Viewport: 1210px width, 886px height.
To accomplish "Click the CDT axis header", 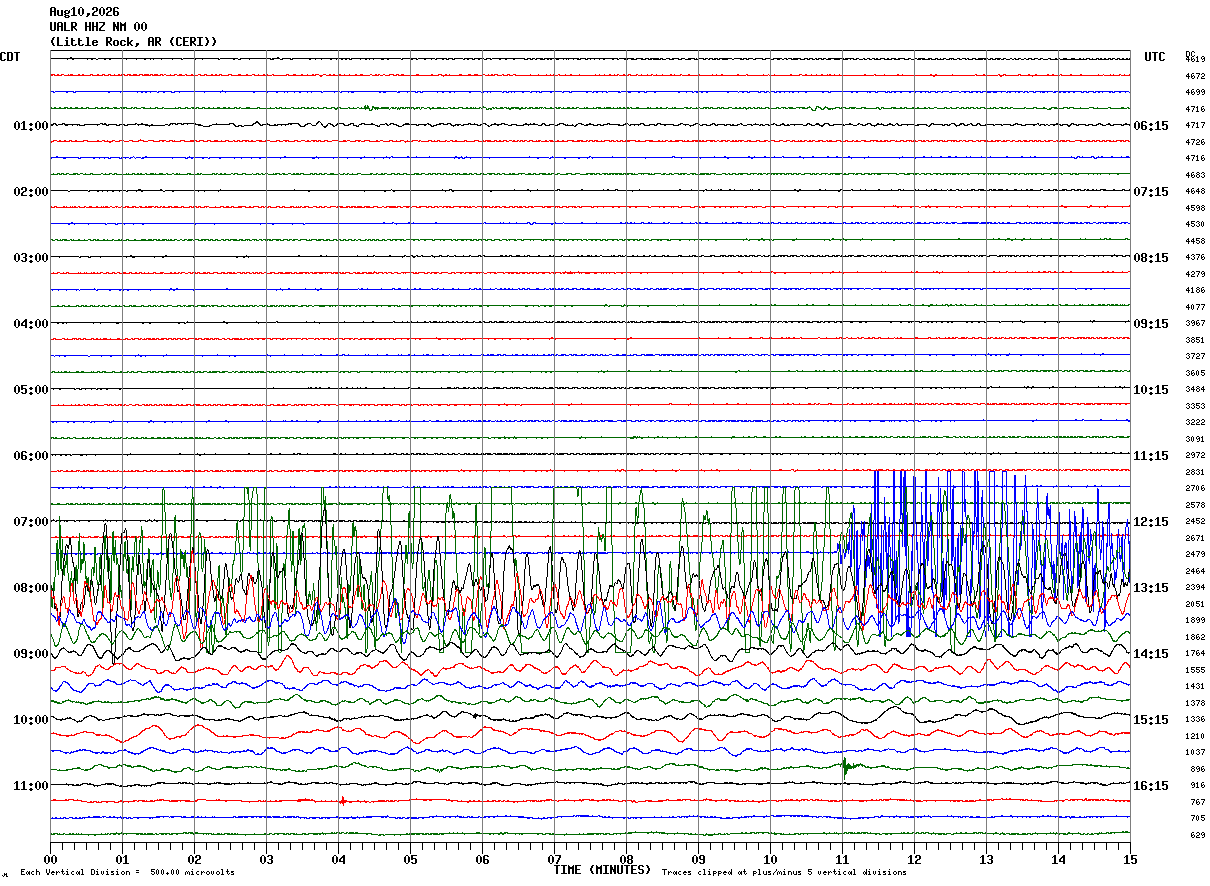I will coord(10,57).
